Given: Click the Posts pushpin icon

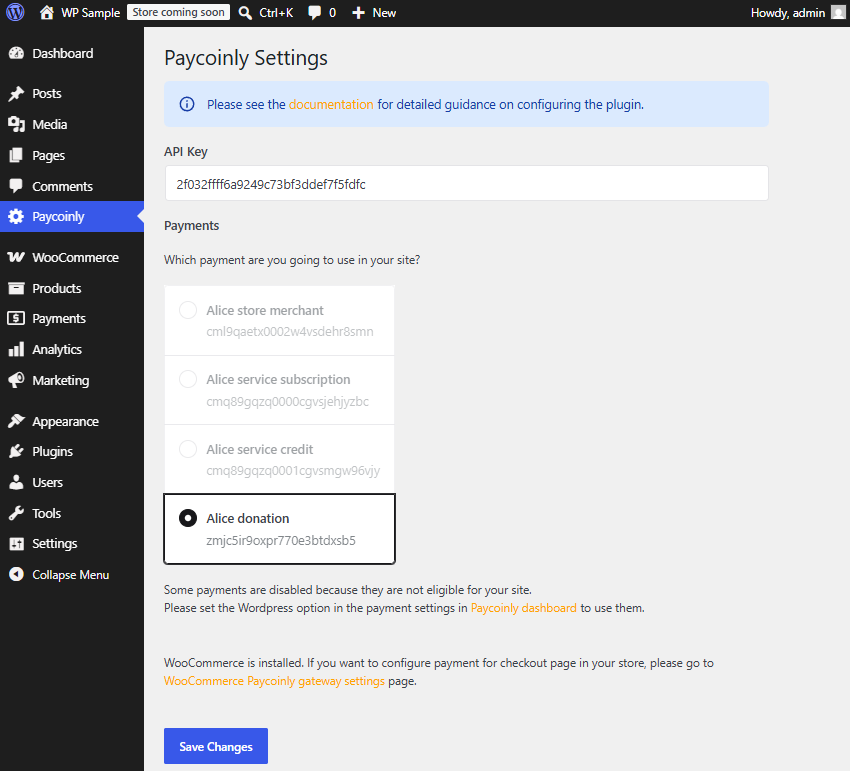Looking at the screenshot, I should tap(16, 93).
